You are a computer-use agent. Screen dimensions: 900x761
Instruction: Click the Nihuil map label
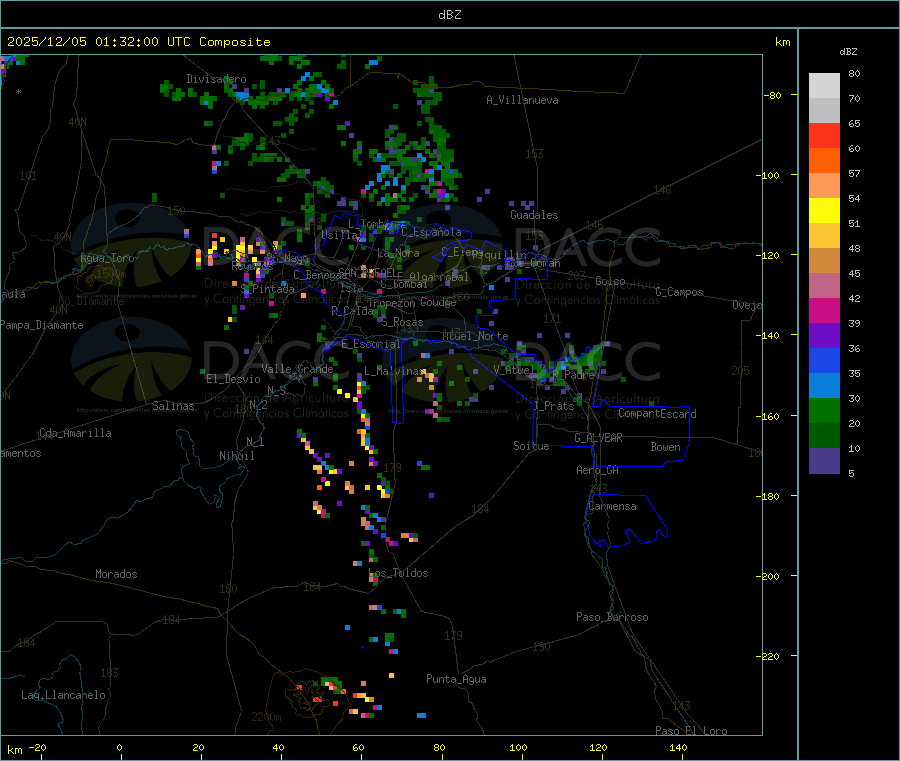coord(236,456)
